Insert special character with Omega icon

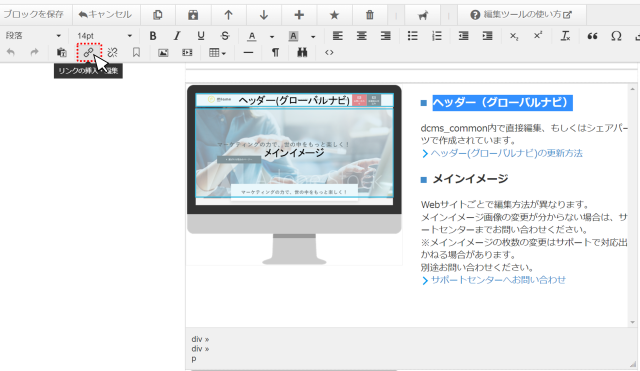pyautogui.click(x=616, y=36)
